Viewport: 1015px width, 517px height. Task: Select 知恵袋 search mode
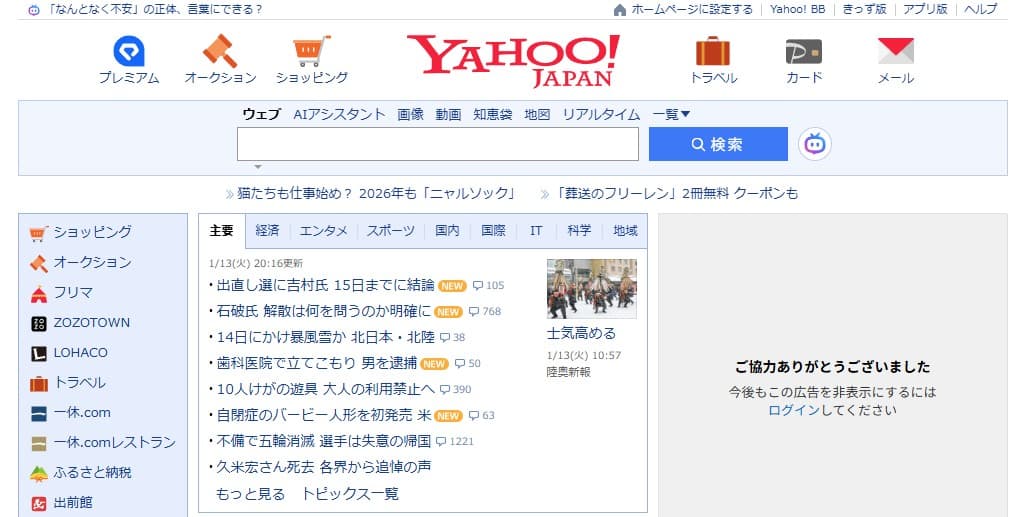click(x=493, y=115)
